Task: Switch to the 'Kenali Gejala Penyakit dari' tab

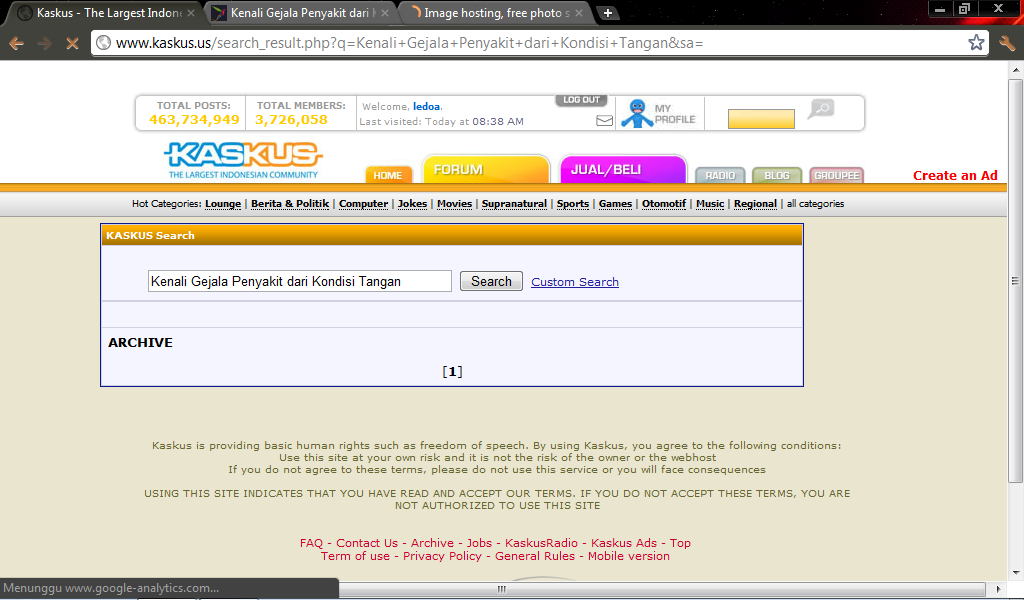Action: coord(300,13)
